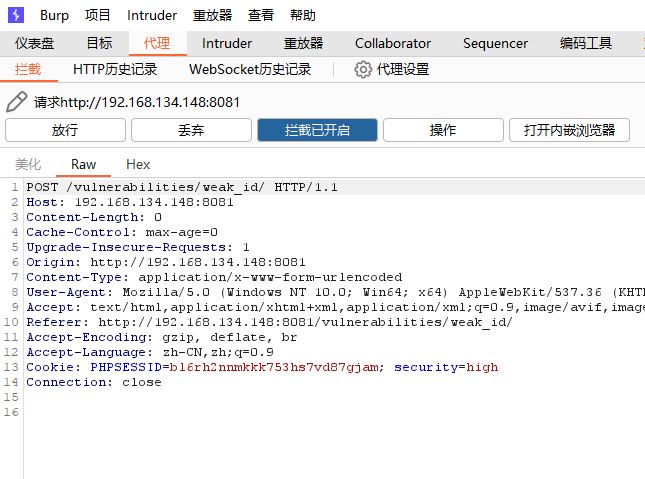
Task: Open the Collaborator tab
Action: [393, 43]
